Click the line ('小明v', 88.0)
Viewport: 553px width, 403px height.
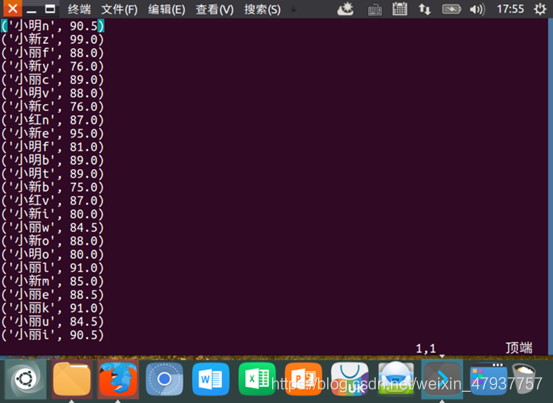[53, 93]
